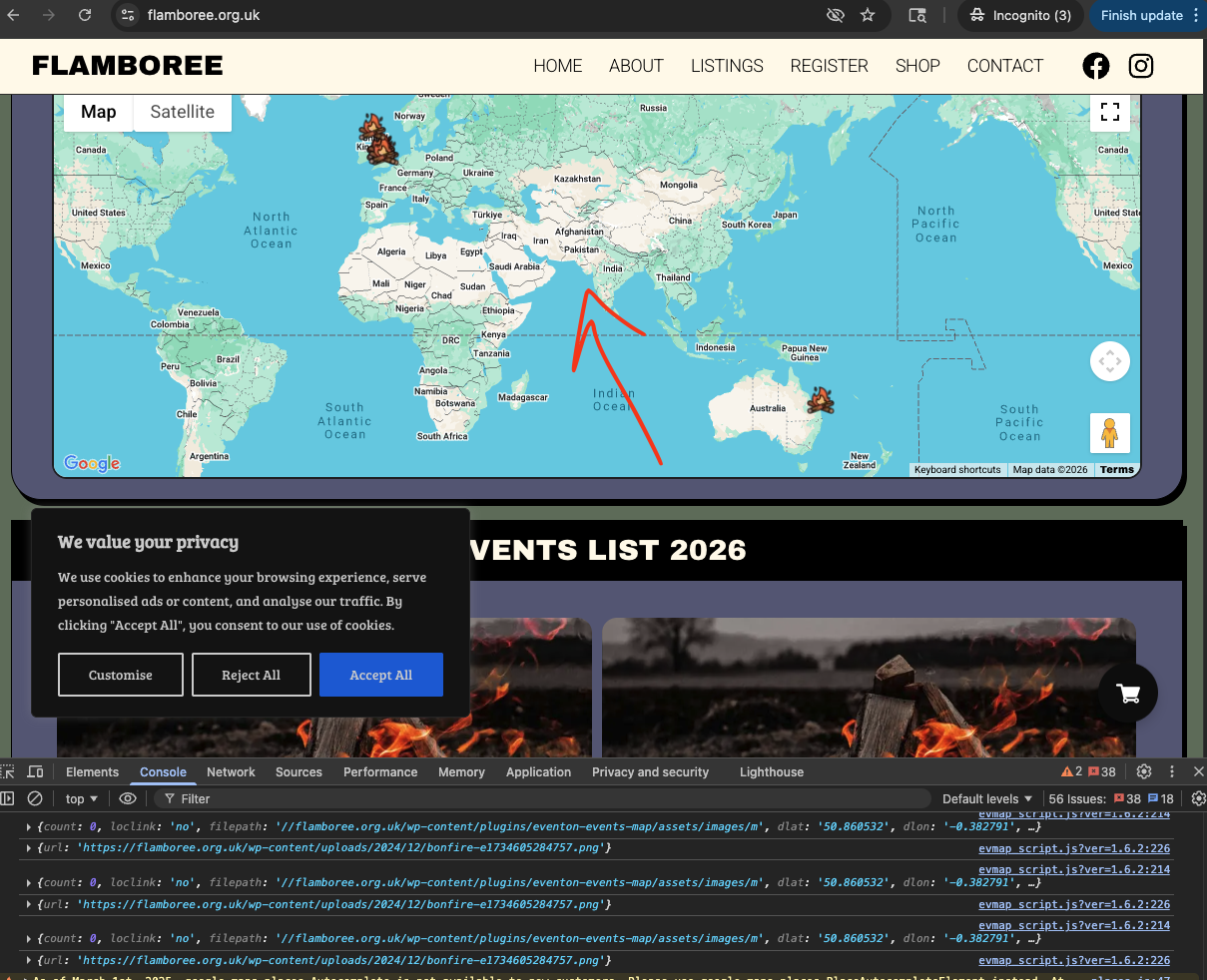Create live expression with the eye icon

point(128,798)
